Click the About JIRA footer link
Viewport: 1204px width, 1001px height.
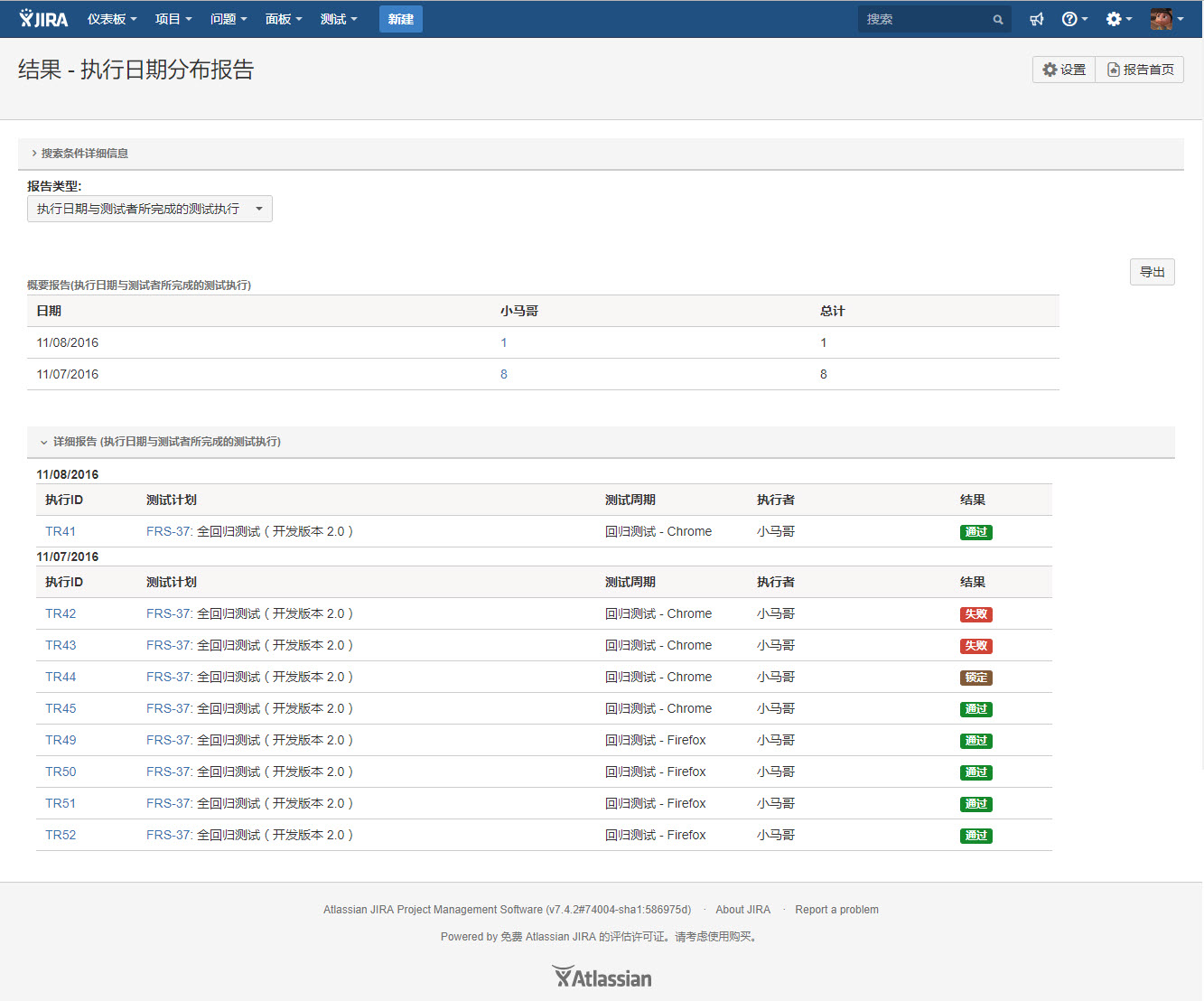pos(742,910)
